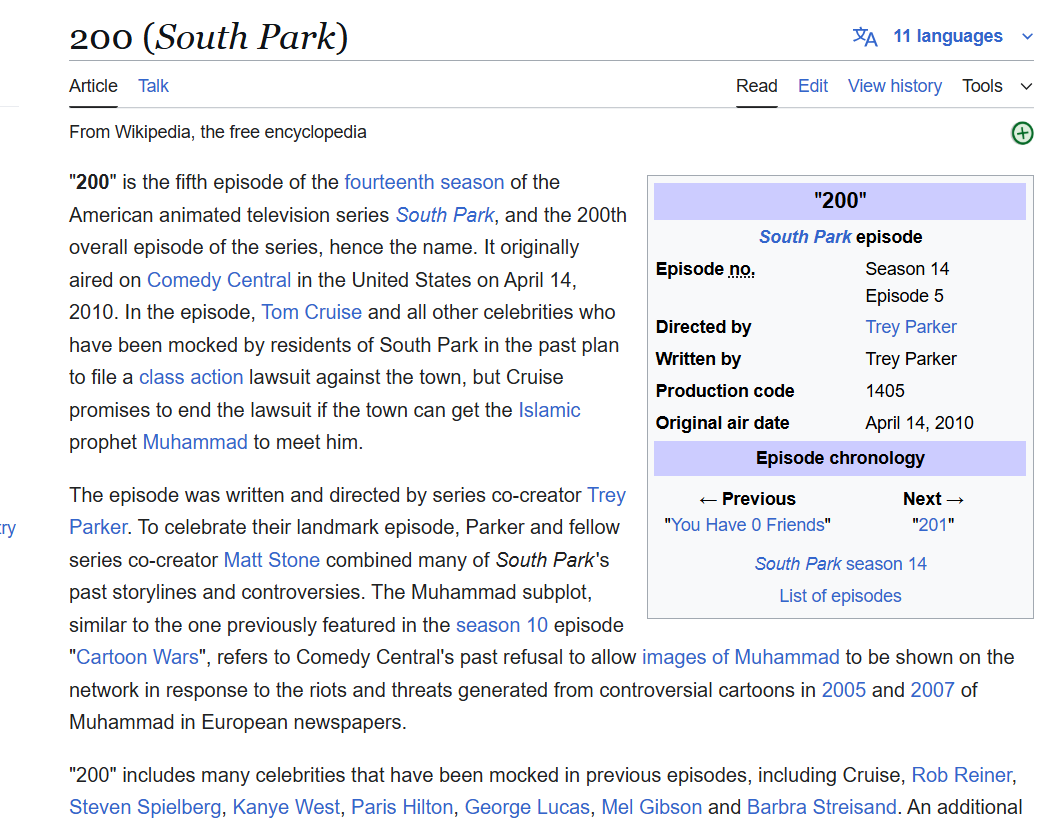This screenshot has height=818, width=1041.
Task: Open the View history tab
Action: (894, 86)
